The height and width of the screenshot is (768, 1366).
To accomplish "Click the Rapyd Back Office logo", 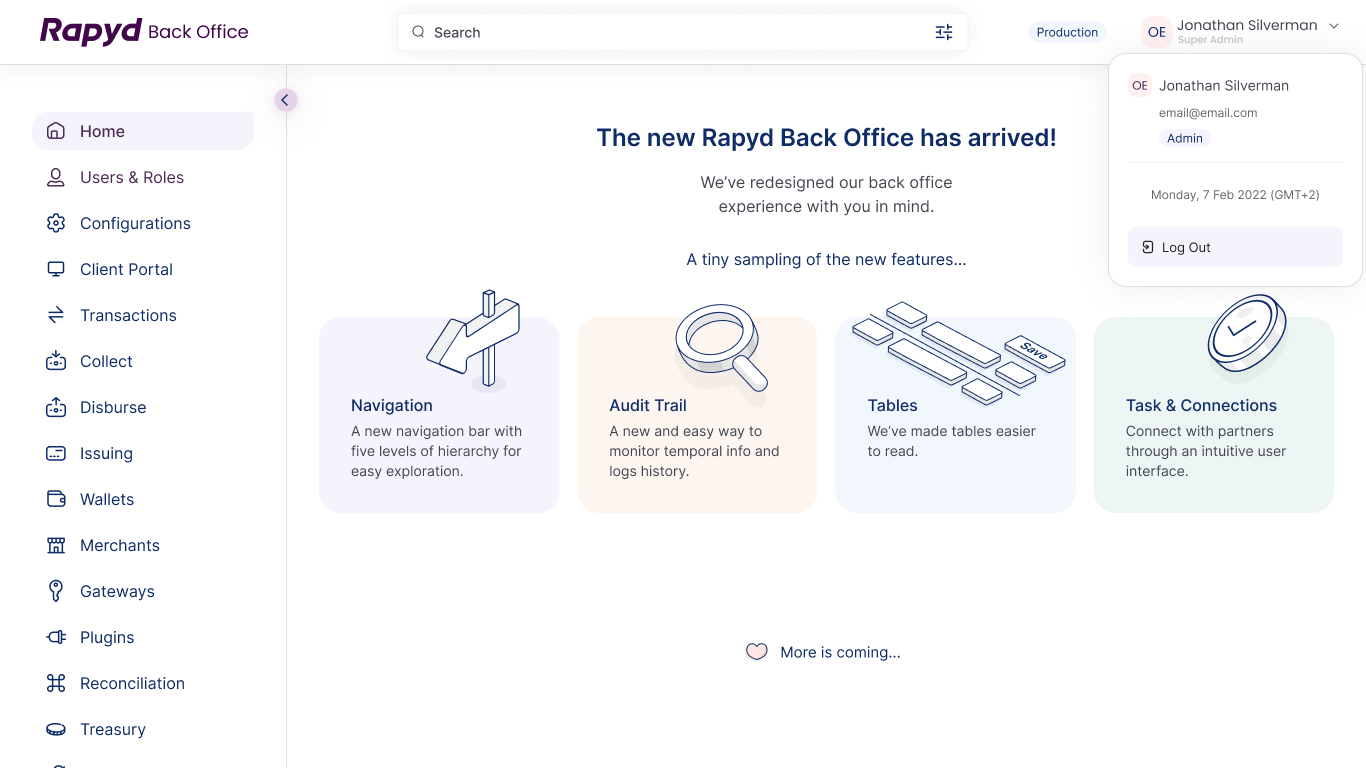I will coord(144,31).
